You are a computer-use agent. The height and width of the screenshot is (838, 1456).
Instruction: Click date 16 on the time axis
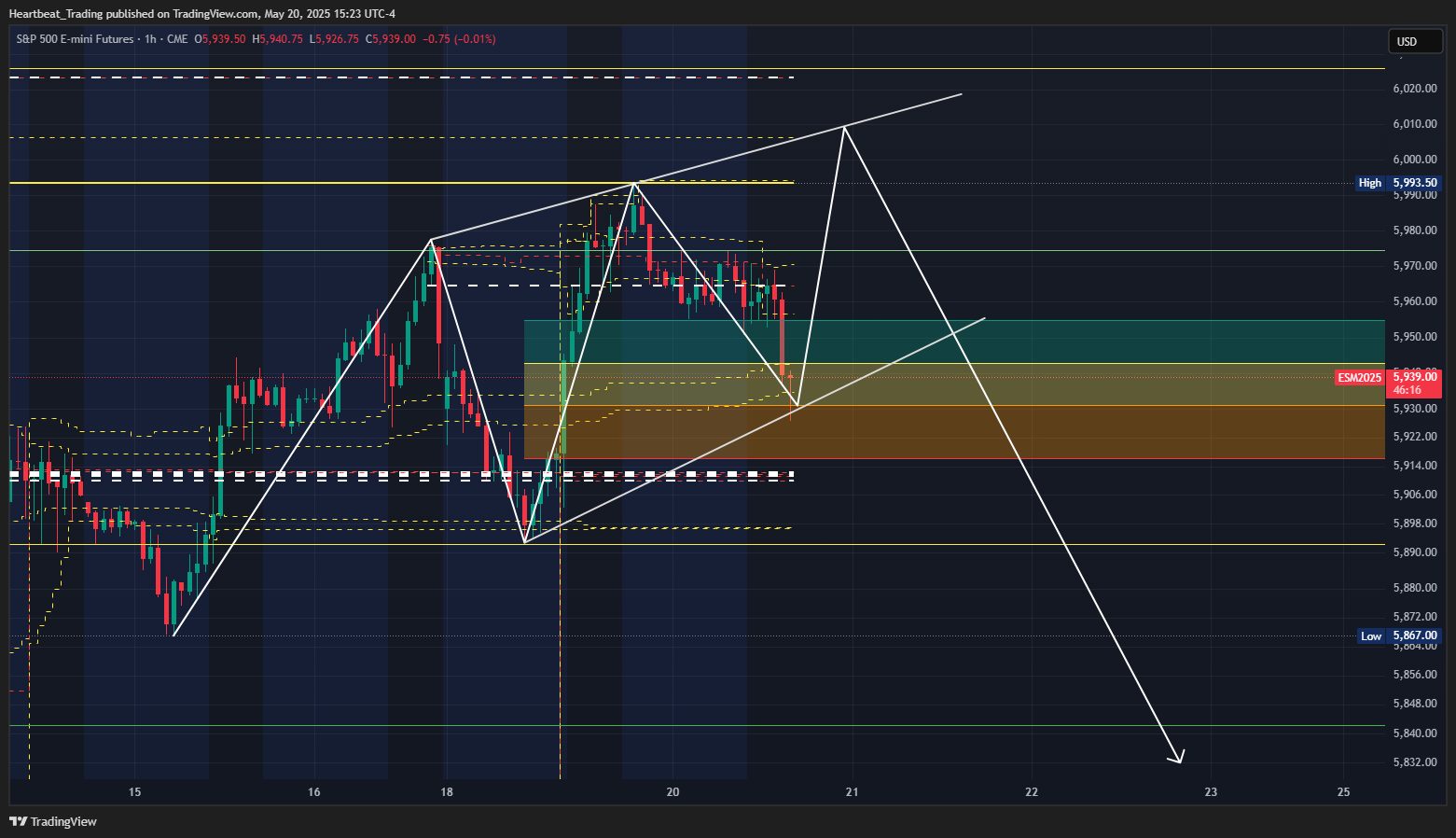coord(314,792)
